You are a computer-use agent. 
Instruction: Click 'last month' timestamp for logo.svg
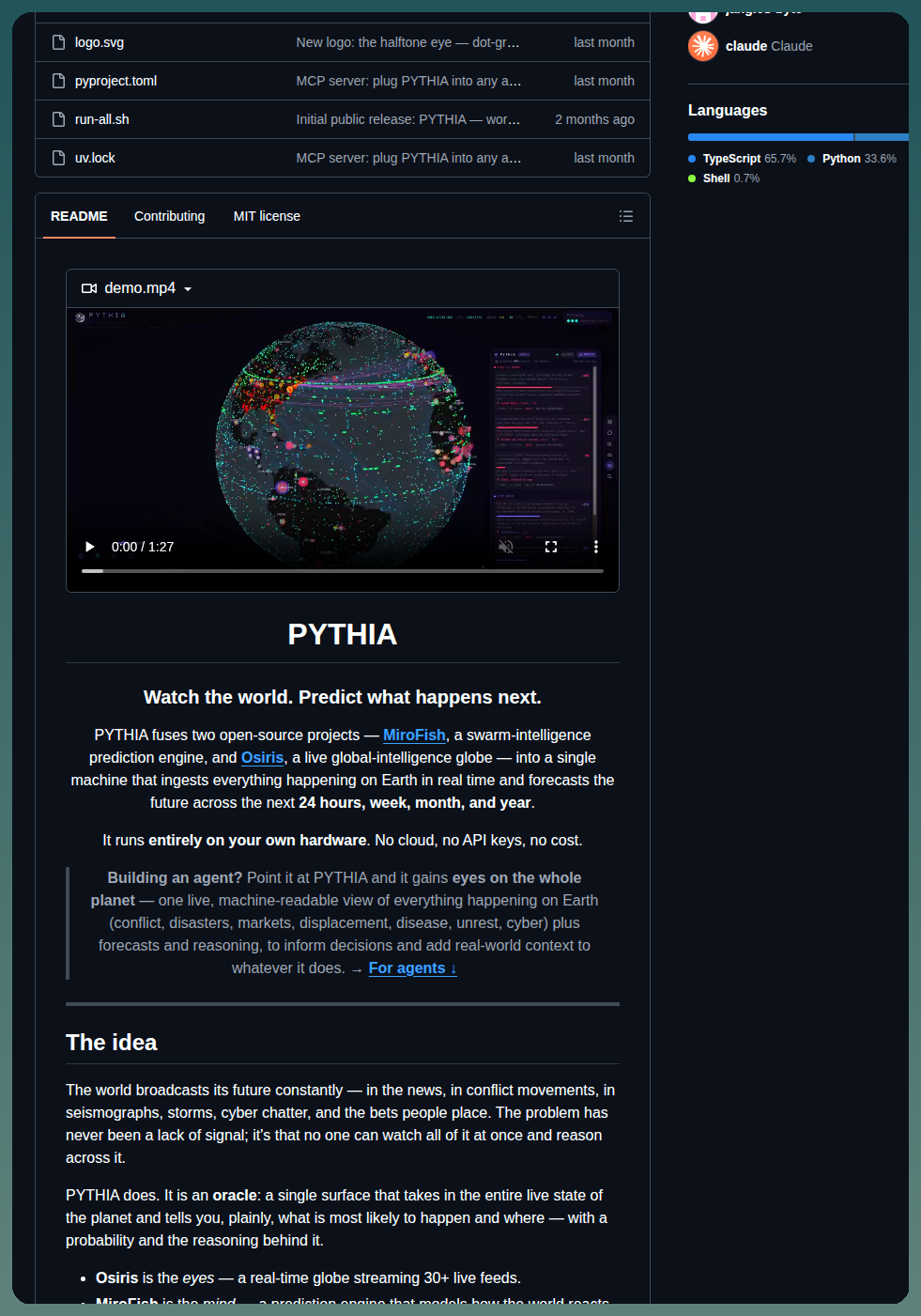[x=604, y=42]
